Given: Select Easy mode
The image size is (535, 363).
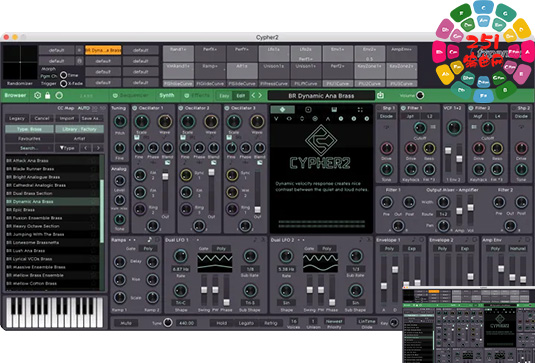Looking at the screenshot, I should (x=224, y=96).
